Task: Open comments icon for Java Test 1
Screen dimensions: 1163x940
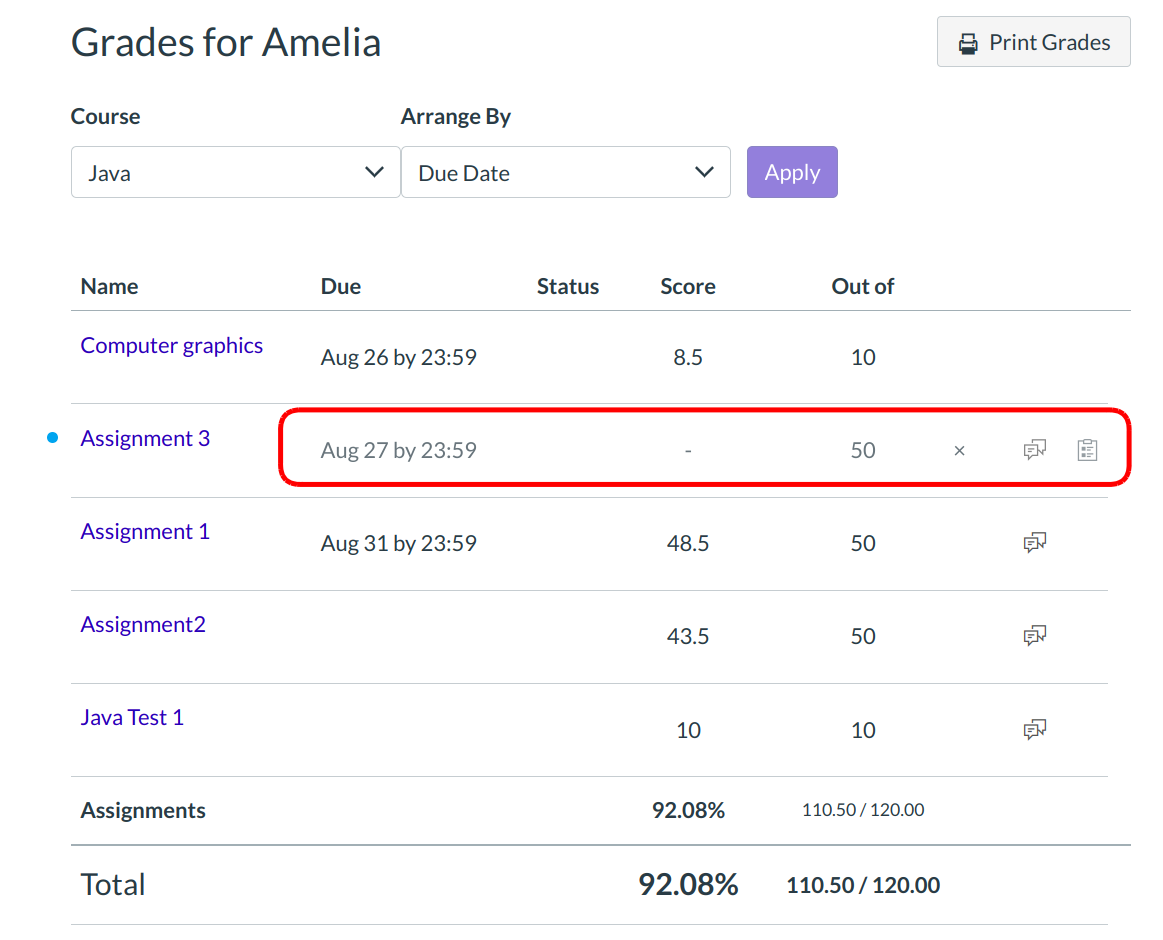Action: pyautogui.click(x=1034, y=730)
